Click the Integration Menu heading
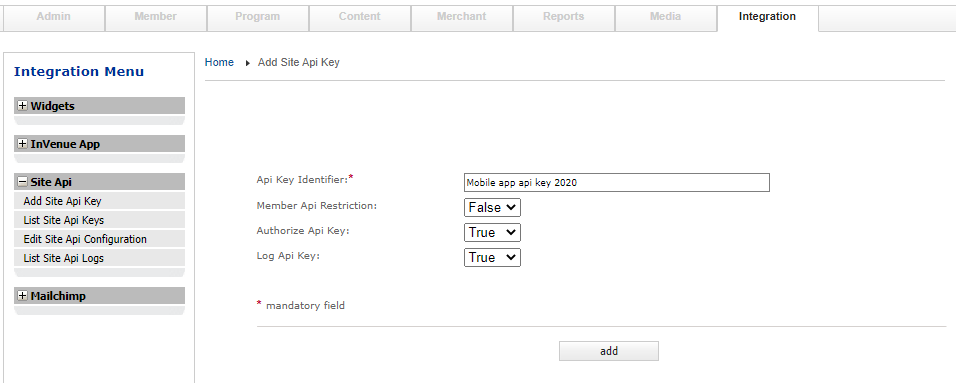956x383 pixels. coord(79,71)
